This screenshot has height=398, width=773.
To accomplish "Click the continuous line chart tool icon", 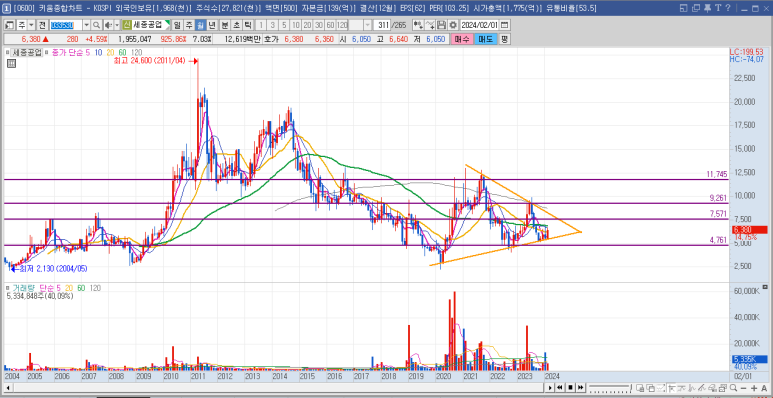I will point(431,25).
